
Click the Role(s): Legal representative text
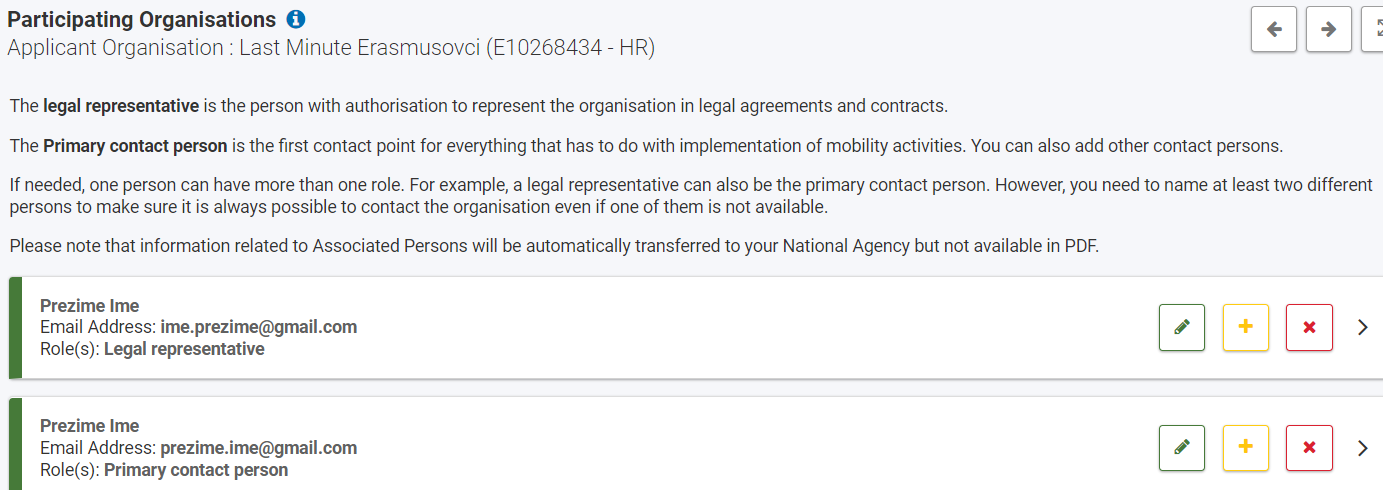coord(152,349)
